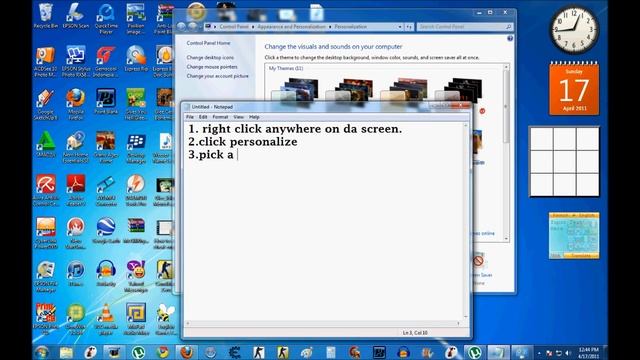Launch Mozilla Firefox from the desktop

click(x=76, y=104)
